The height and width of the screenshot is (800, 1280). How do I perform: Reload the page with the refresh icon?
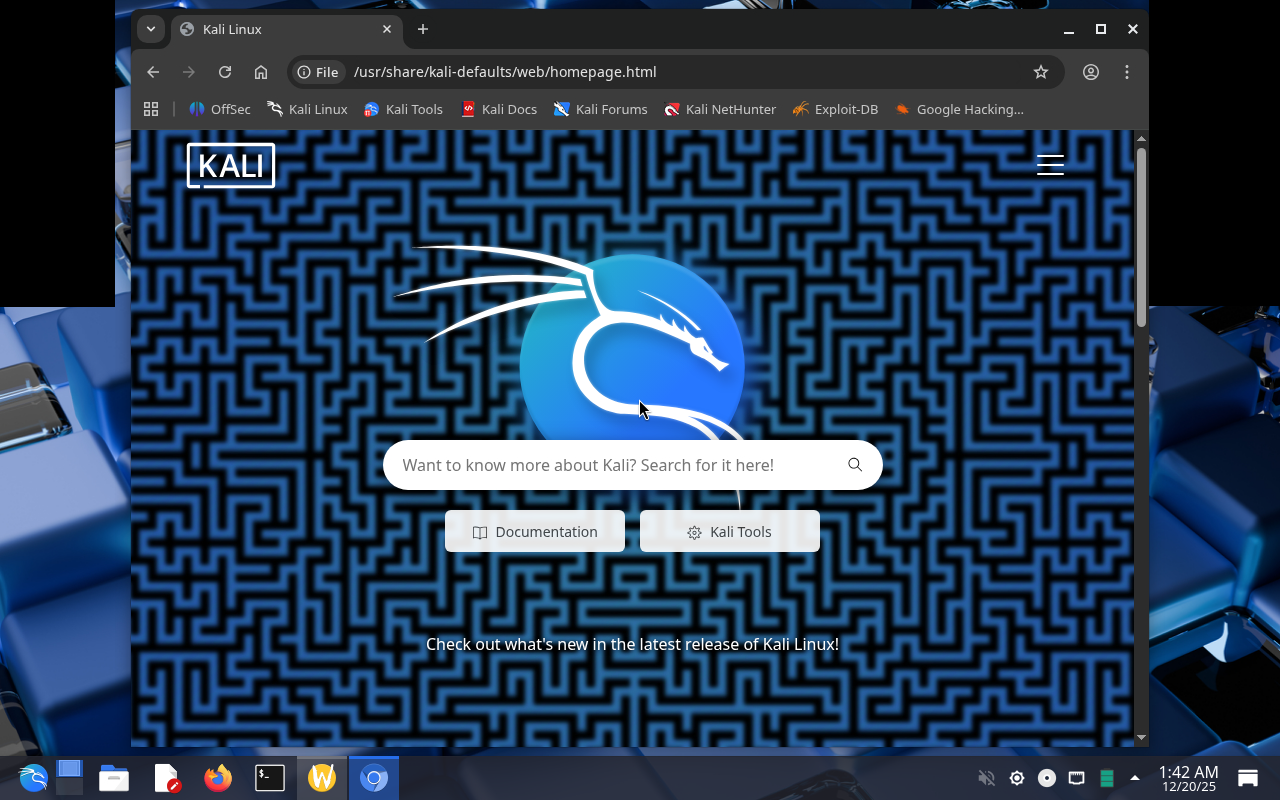225,72
